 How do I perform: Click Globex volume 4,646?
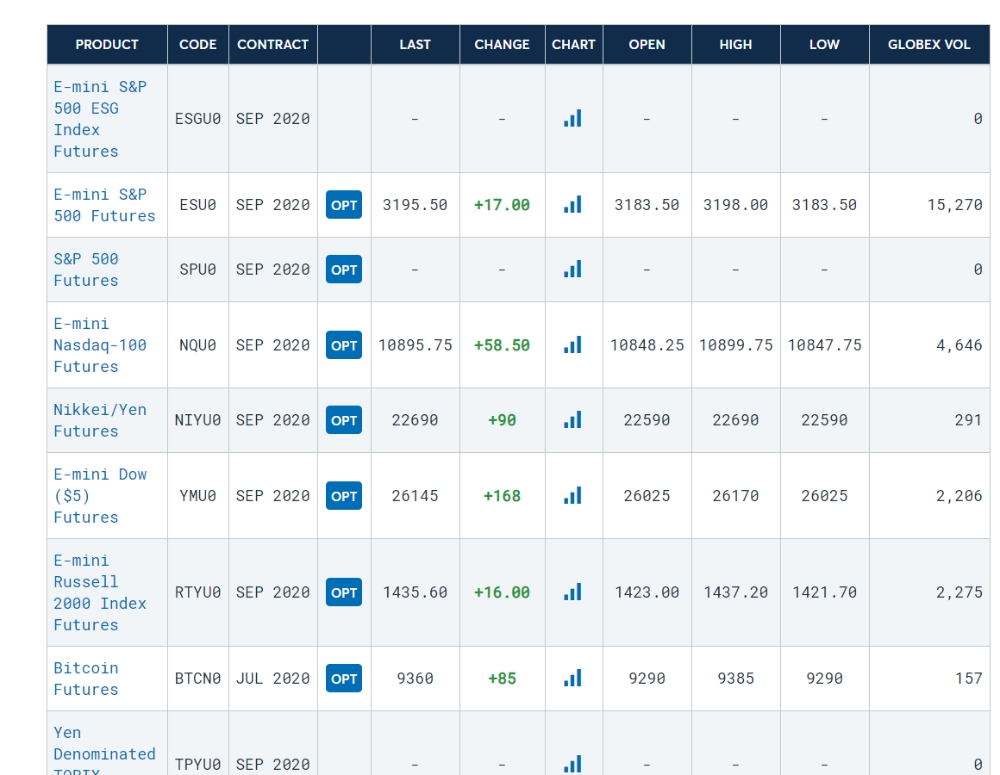pos(959,345)
